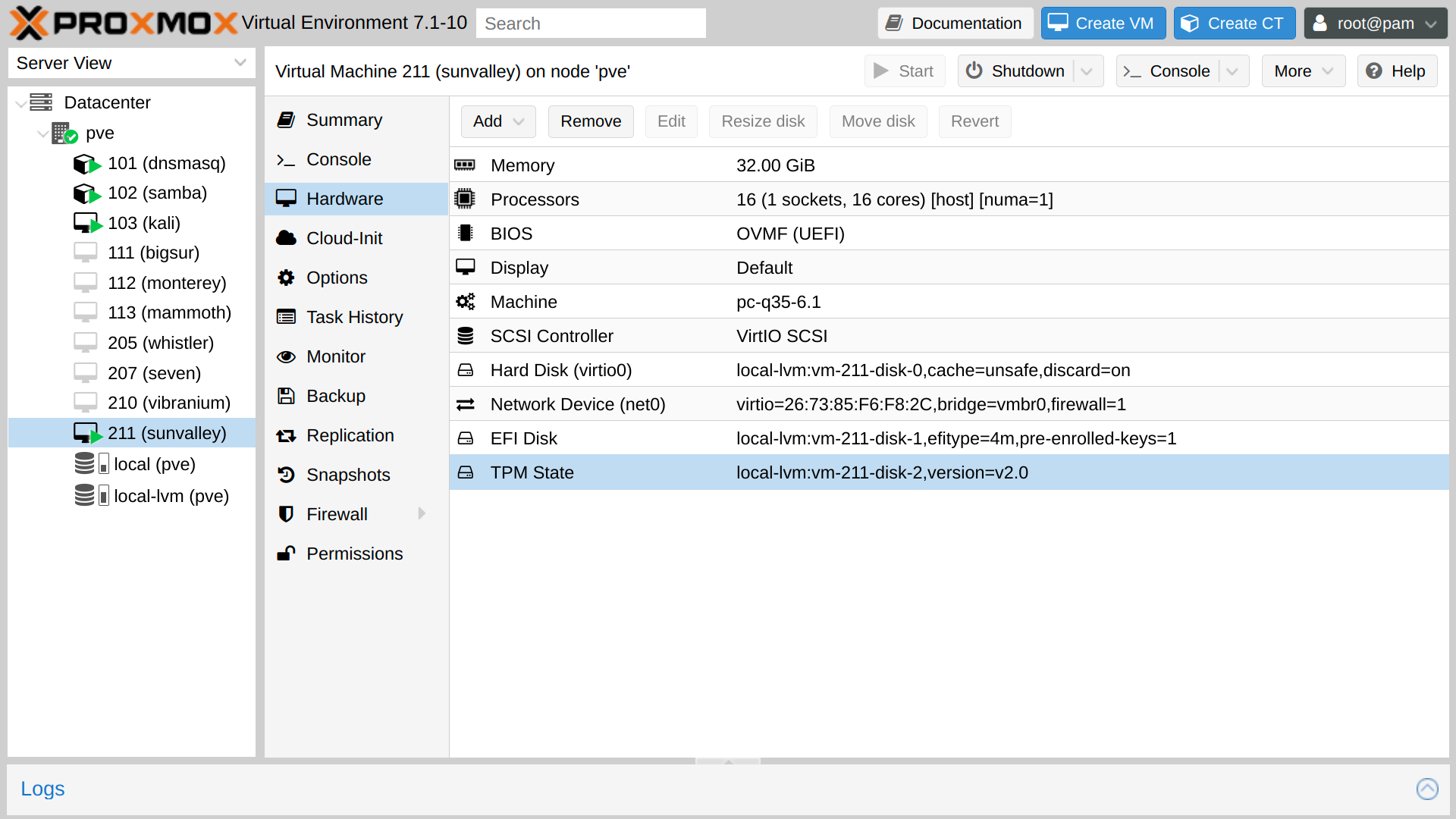Open the Task History tab
This screenshot has height=819, width=1456.
click(356, 317)
